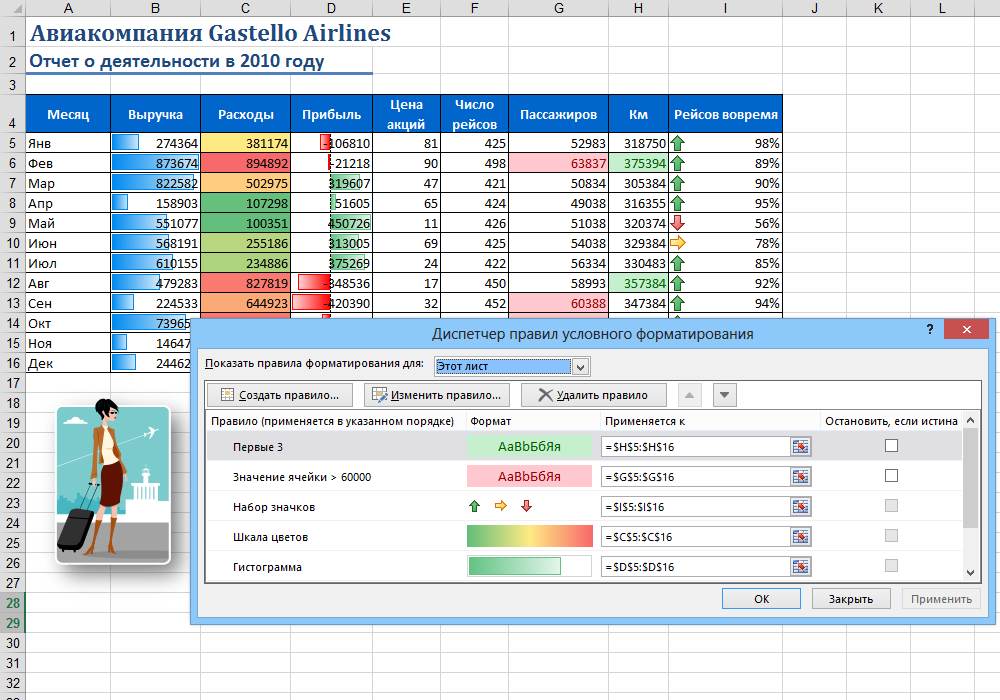1000x700 pixels.
Task: Click the Гистограмма data bar format preview
Action: click(x=529, y=566)
